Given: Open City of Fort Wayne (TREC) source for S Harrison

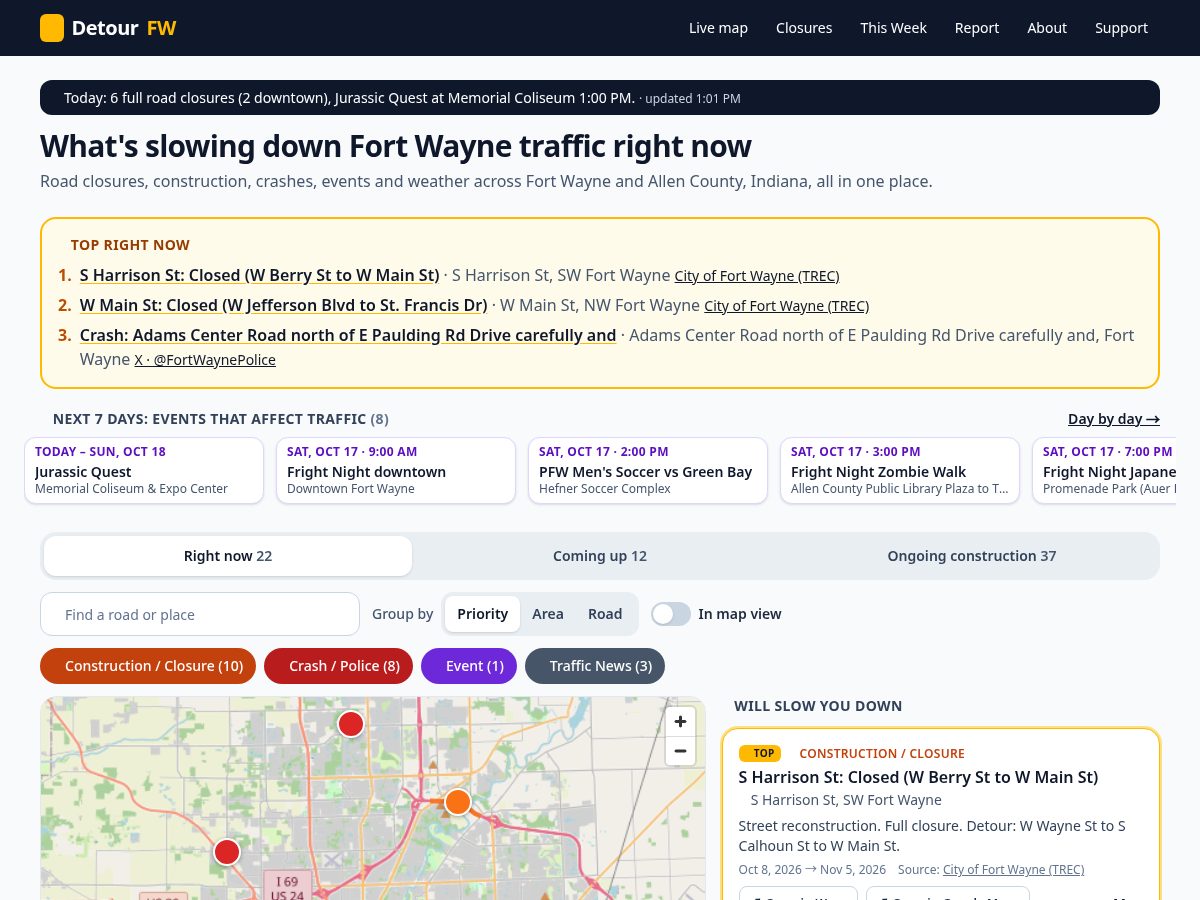Looking at the screenshot, I should (x=757, y=276).
